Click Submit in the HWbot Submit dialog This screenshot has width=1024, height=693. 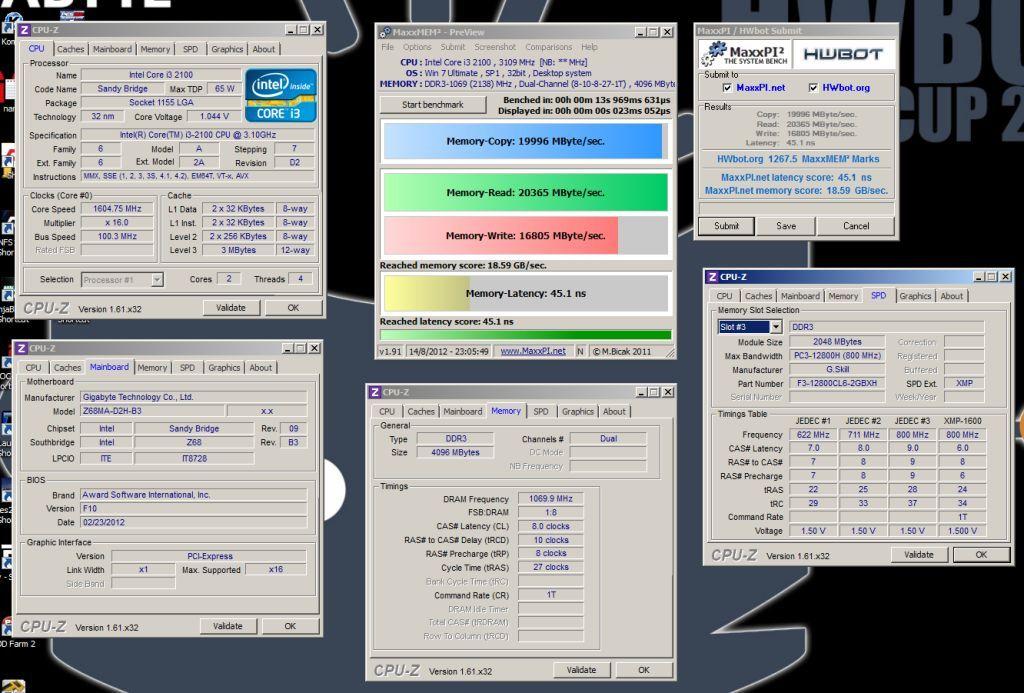tap(726, 226)
